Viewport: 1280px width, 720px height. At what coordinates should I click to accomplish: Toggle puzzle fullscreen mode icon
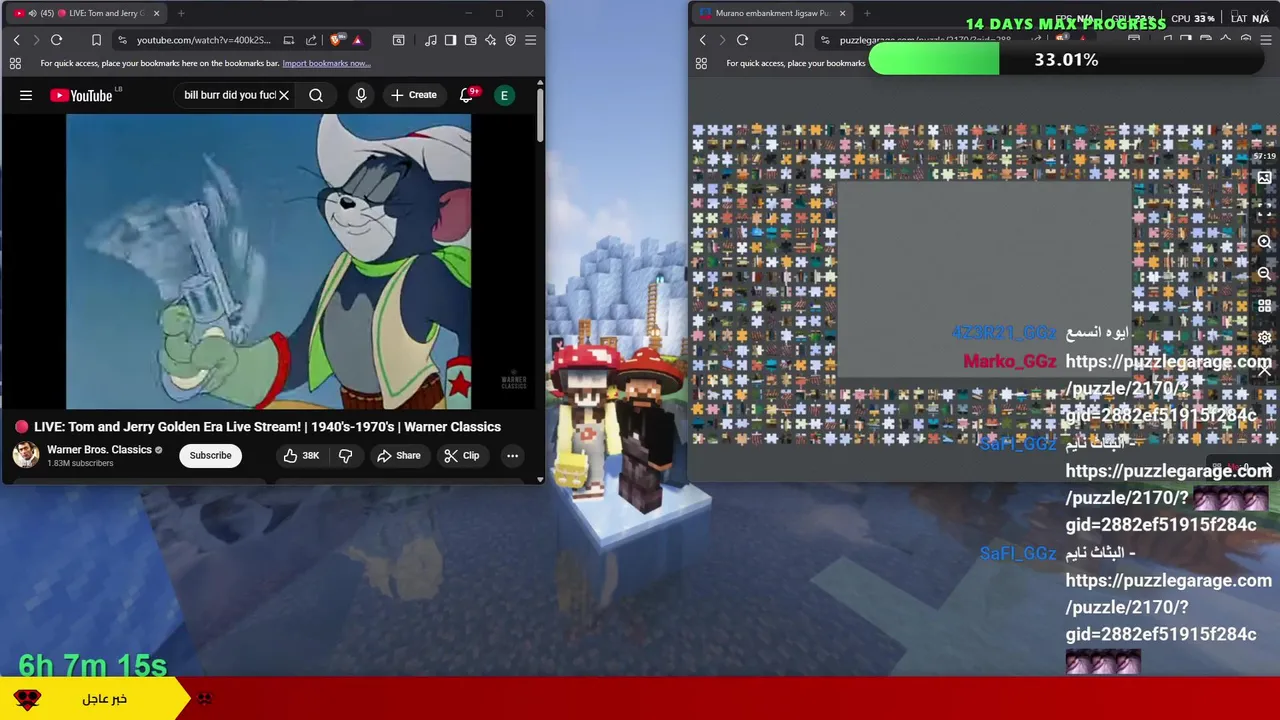click(x=1264, y=210)
